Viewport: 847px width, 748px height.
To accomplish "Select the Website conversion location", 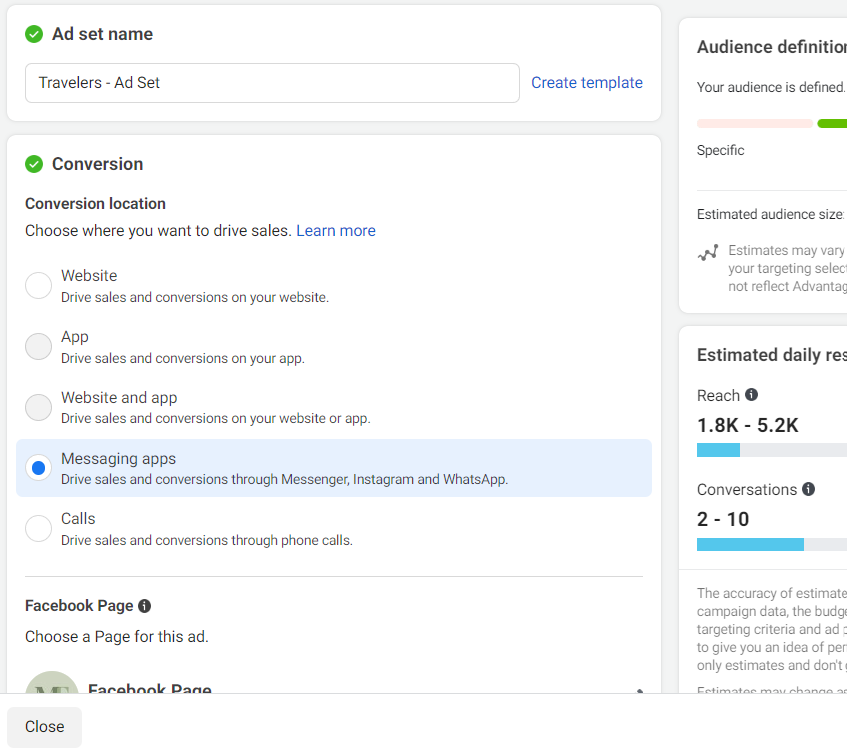I will point(38,286).
